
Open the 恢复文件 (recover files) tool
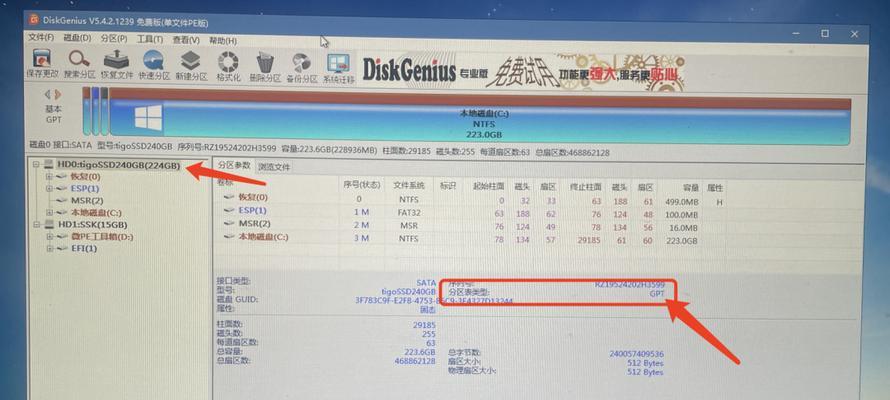point(117,59)
